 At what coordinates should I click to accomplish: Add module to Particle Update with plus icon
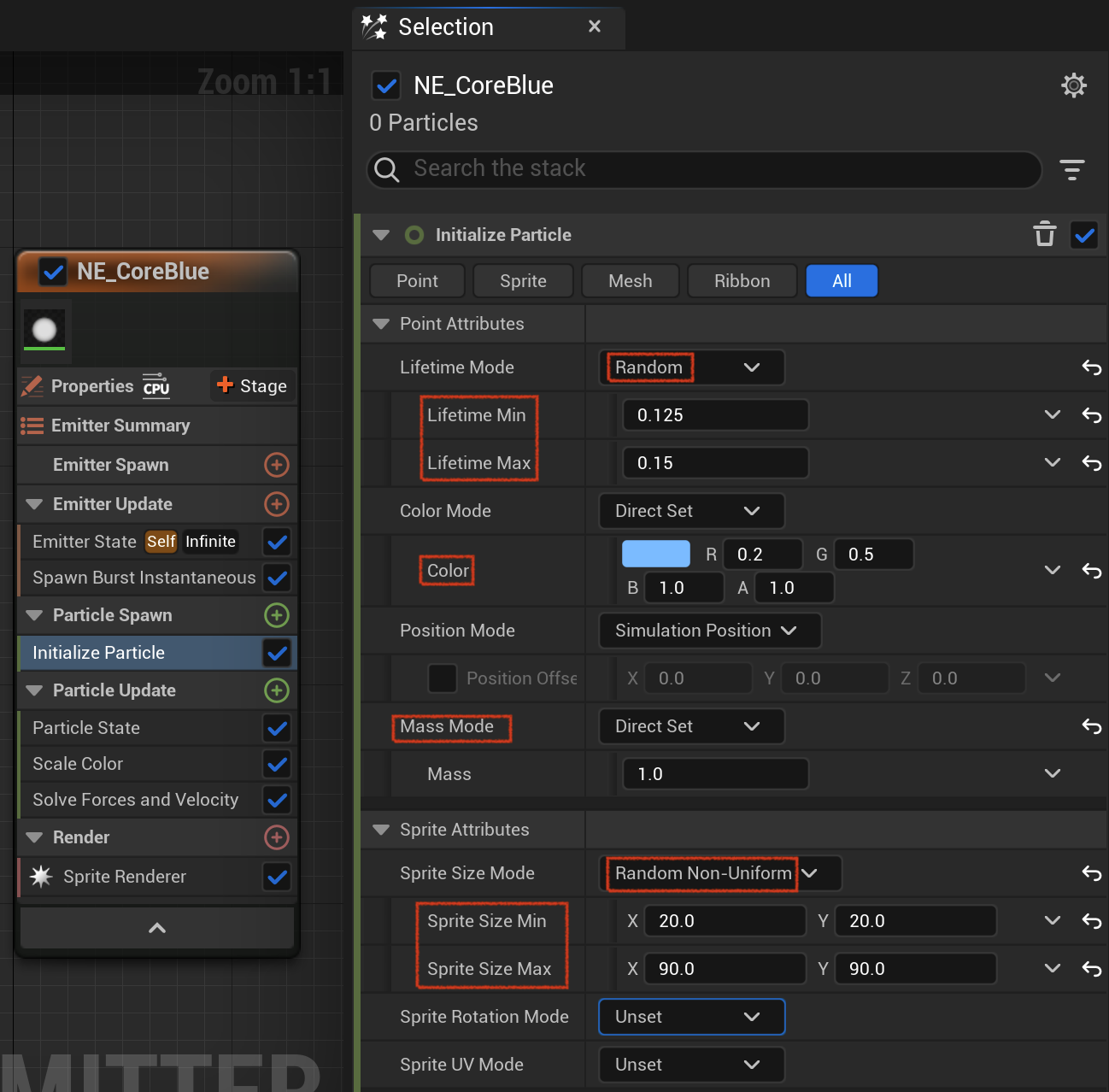click(277, 690)
